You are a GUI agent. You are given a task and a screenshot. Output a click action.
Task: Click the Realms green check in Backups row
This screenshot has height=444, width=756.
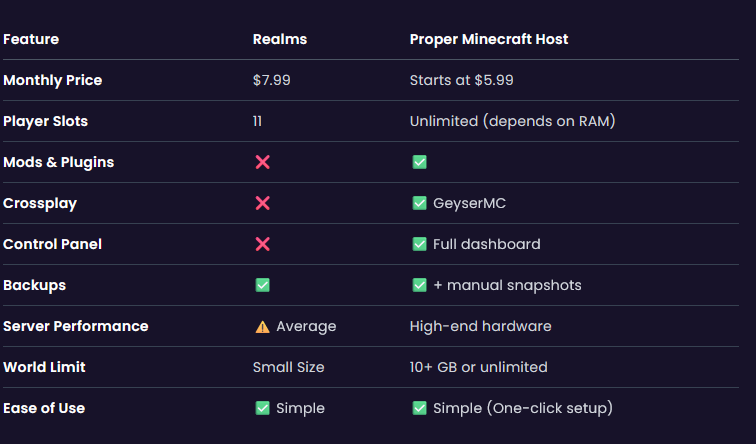point(262,285)
